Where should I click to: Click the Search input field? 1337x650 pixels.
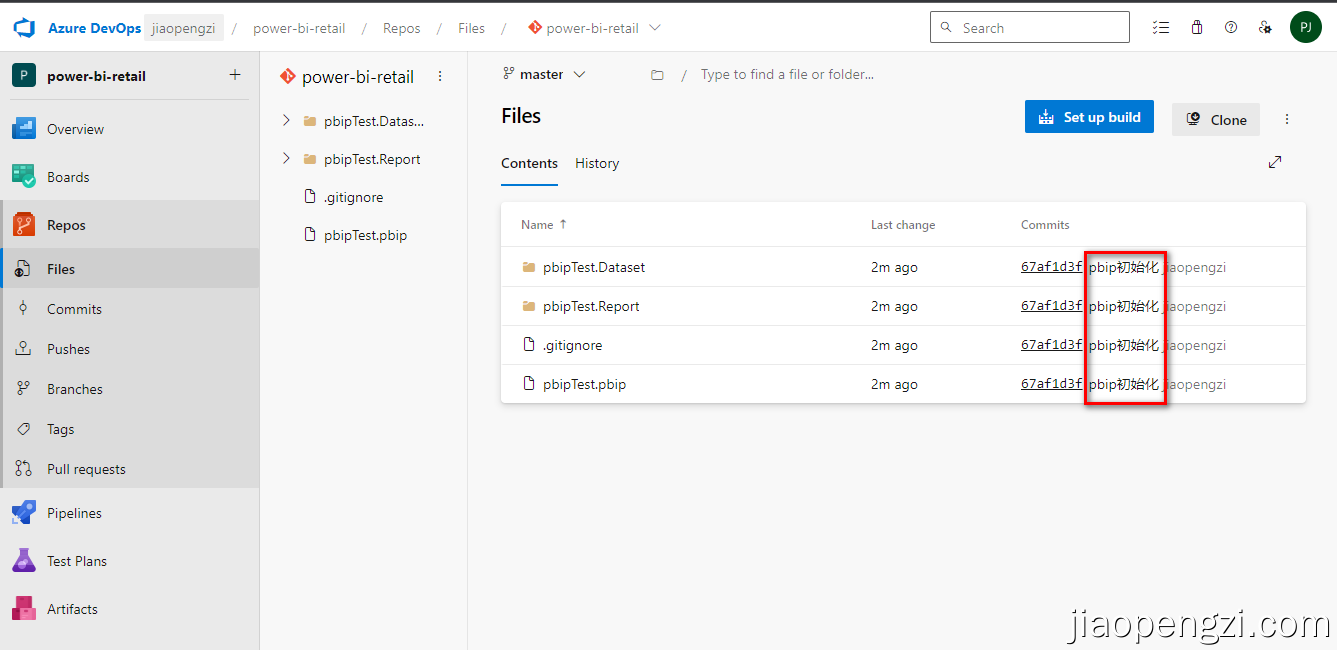coord(1040,28)
